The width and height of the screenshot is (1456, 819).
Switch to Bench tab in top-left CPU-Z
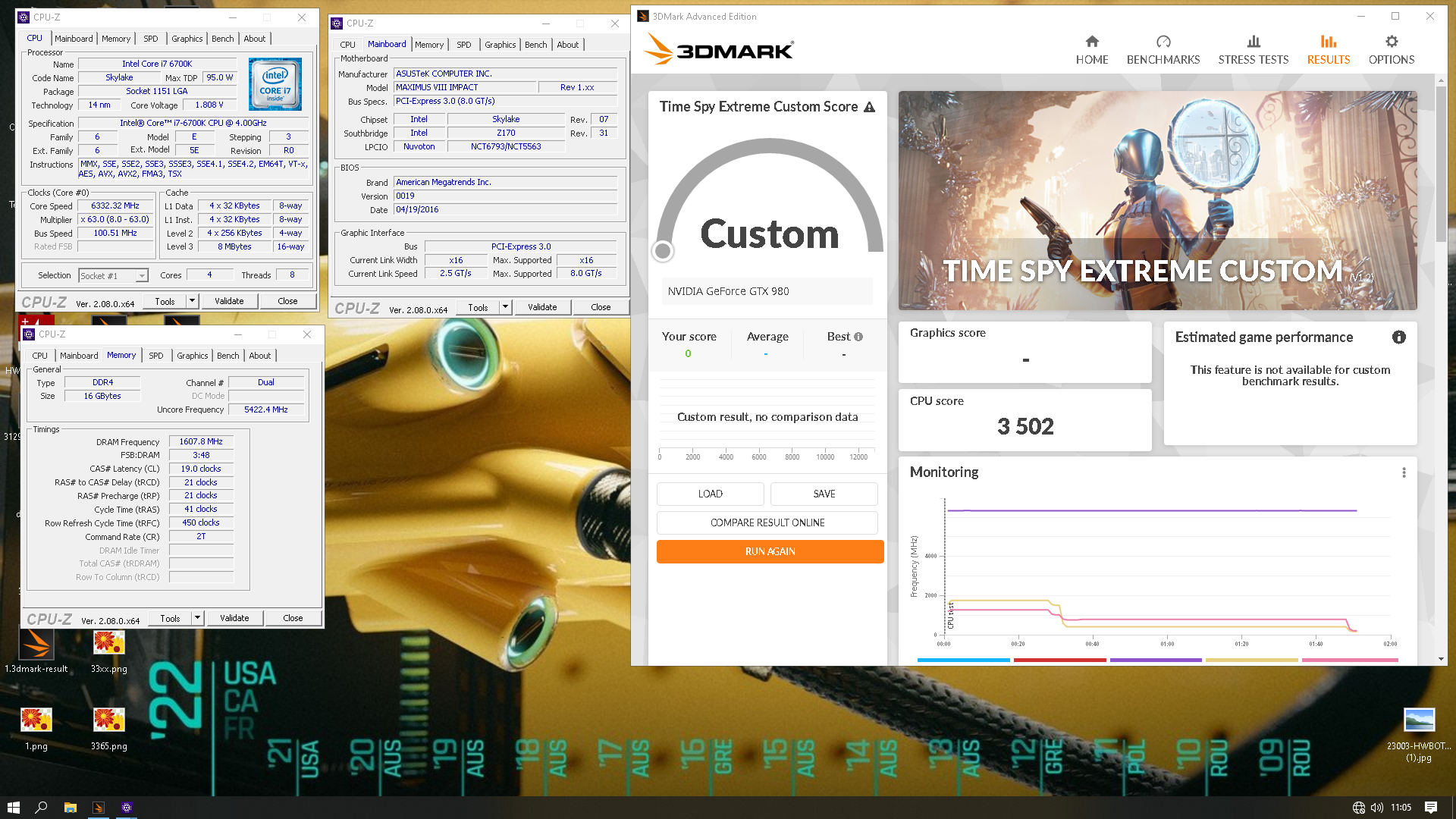coord(222,39)
